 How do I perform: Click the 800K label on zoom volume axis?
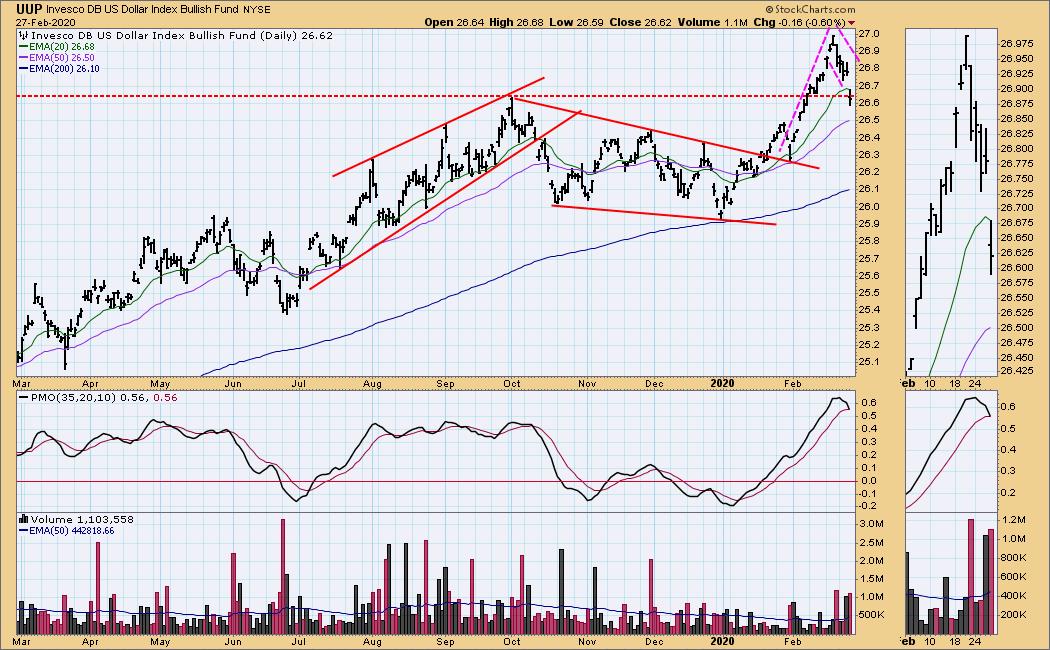click(x=1014, y=558)
